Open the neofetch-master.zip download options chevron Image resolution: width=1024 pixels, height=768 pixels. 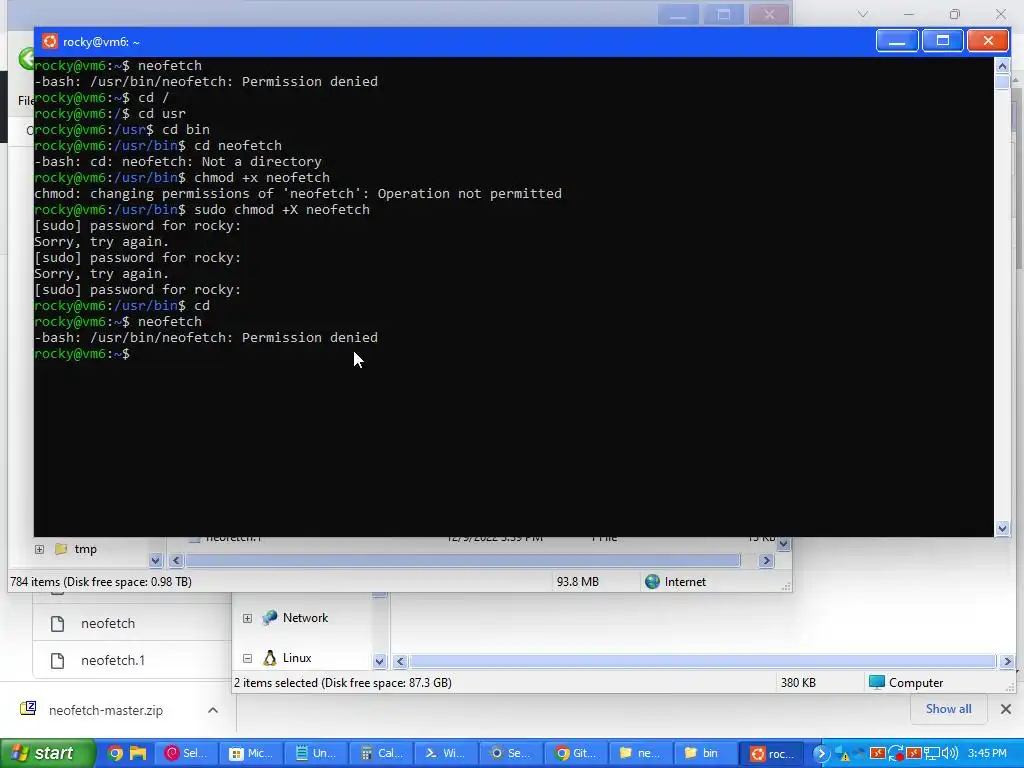(213, 710)
